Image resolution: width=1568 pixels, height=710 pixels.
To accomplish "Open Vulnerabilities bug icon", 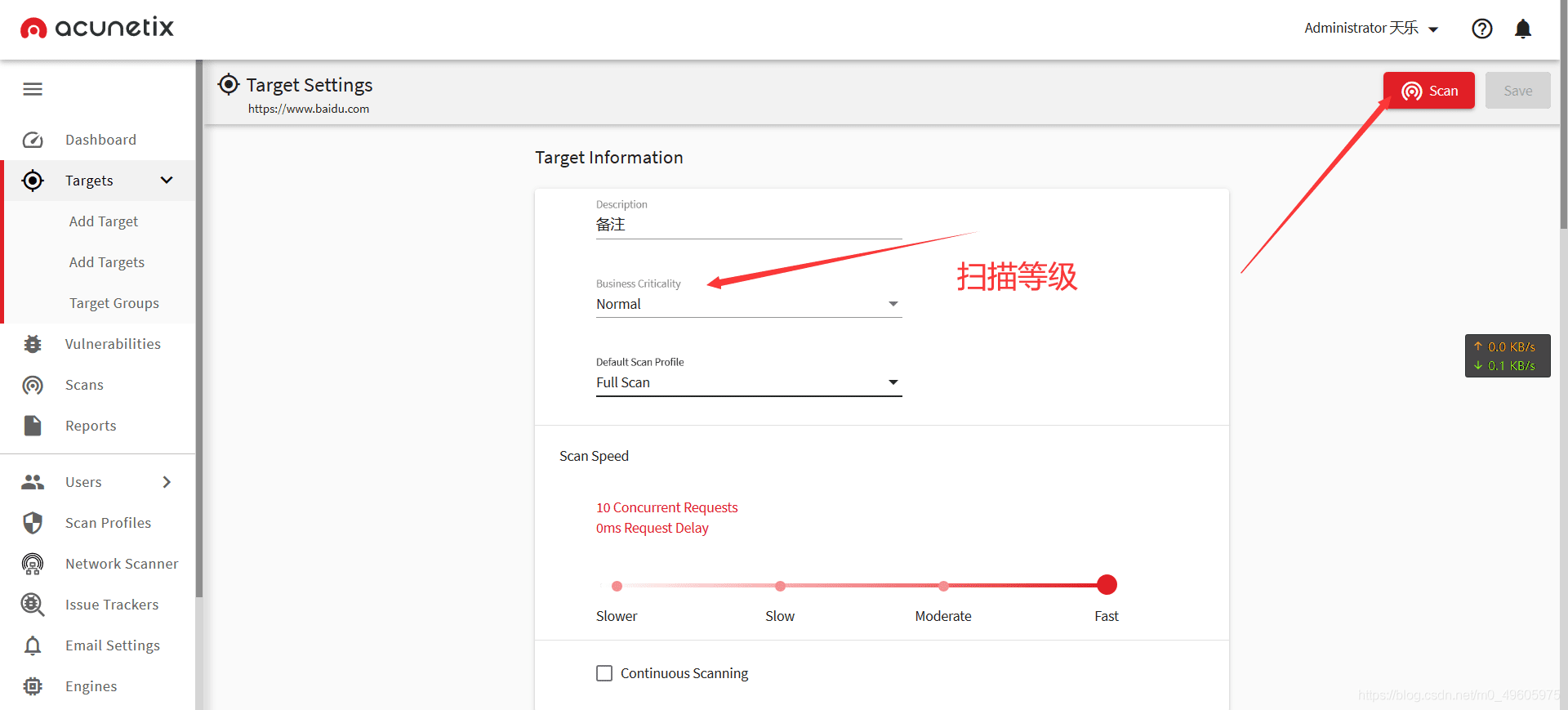I will coord(33,344).
